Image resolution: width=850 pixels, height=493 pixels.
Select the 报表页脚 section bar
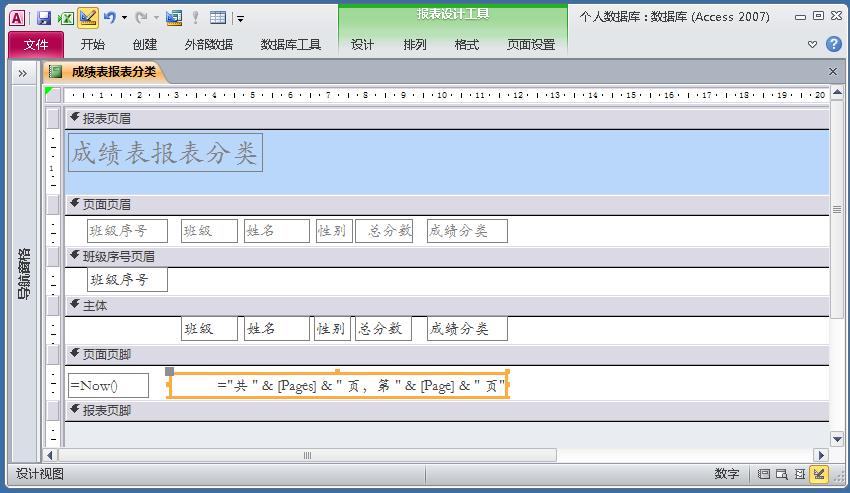447,411
